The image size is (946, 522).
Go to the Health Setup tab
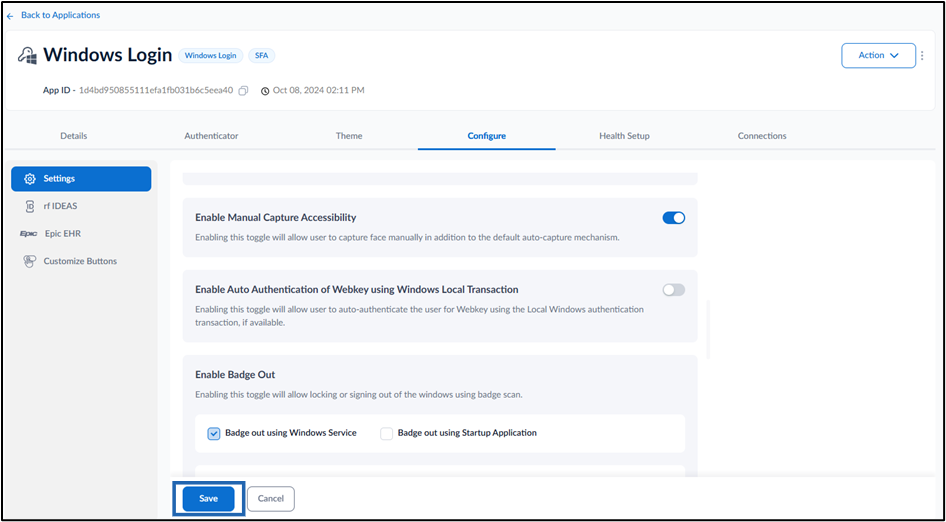click(x=624, y=136)
